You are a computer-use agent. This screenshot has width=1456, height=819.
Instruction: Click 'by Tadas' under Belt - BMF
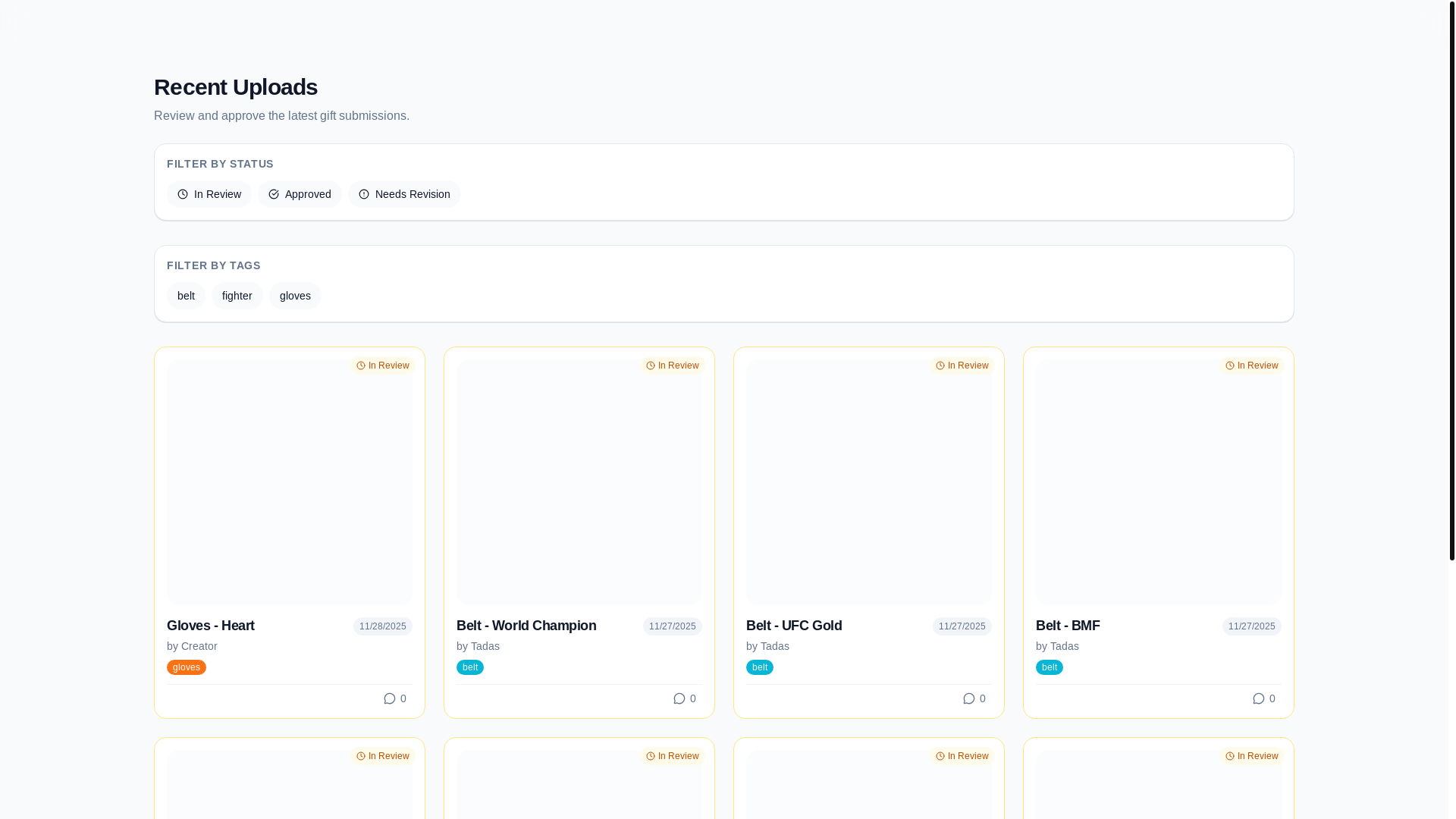click(x=1057, y=646)
